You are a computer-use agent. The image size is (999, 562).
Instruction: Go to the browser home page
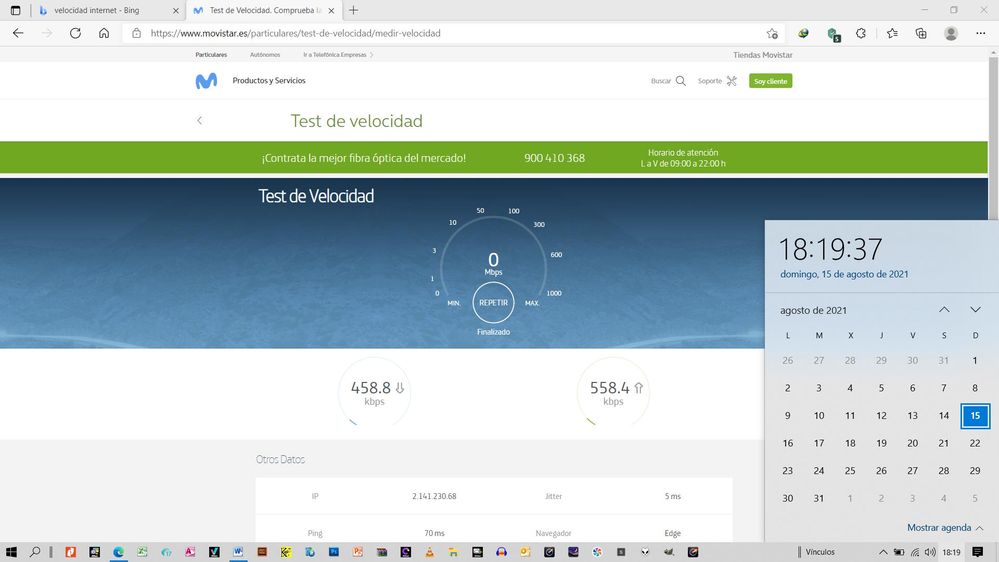point(104,33)
